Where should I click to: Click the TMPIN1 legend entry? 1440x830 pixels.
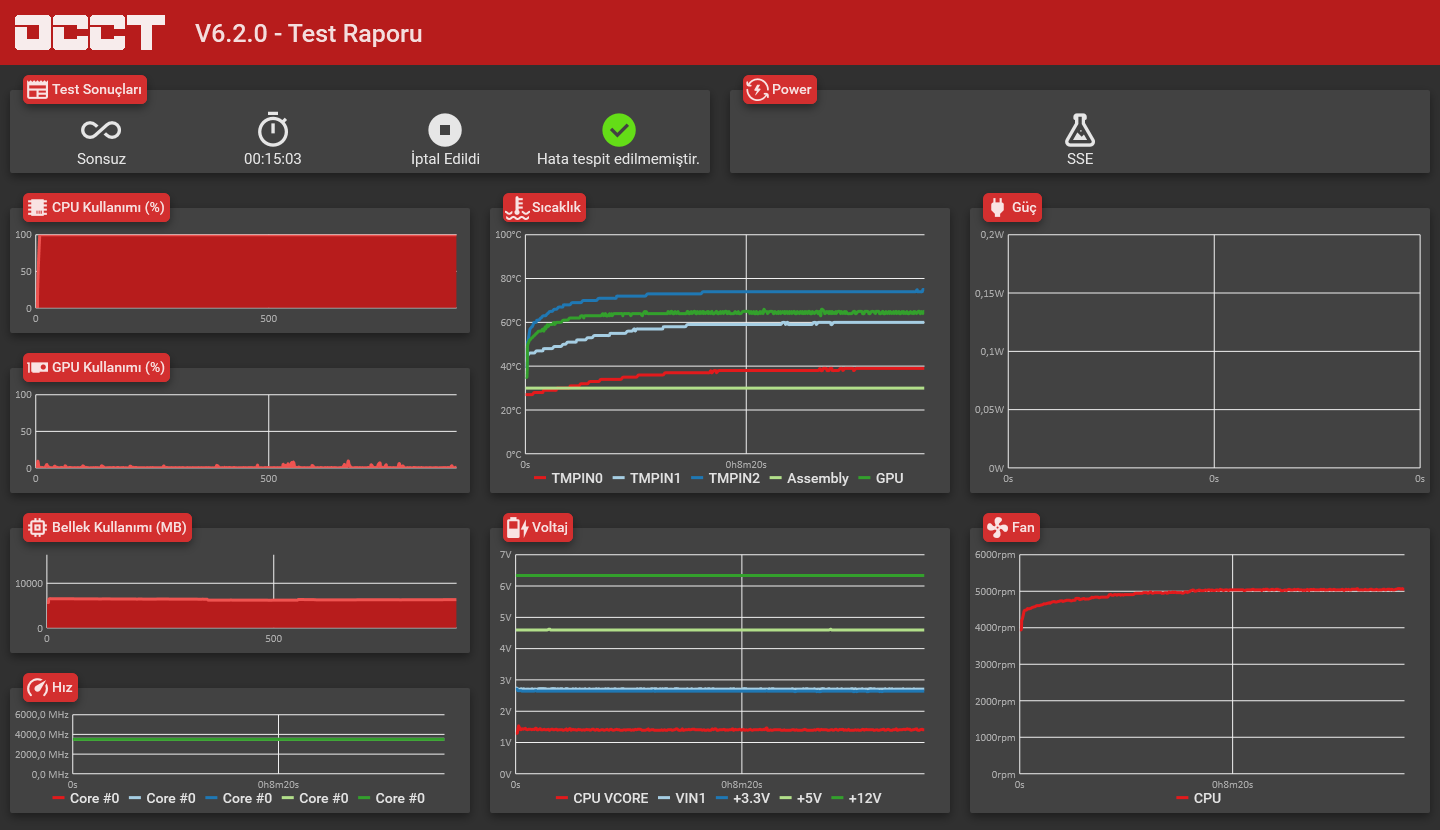click(646, 479)
